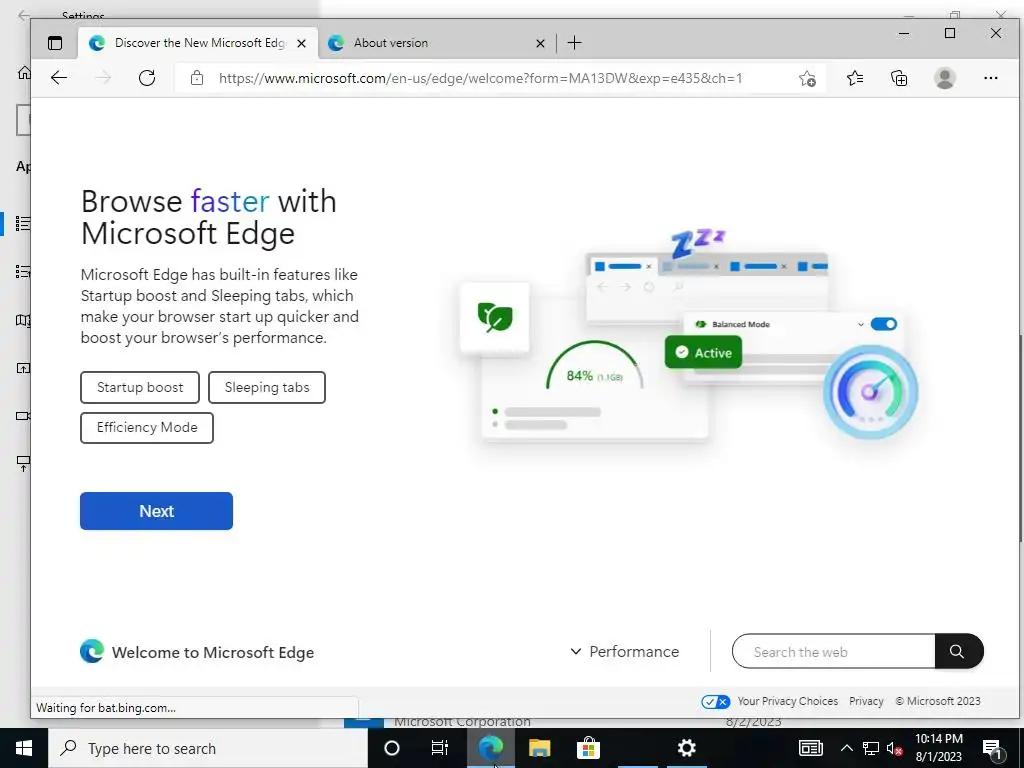This screenshot has width=1024, height=768.
Task: Open Cortana from the taskbar
Action: click(392, 748)
